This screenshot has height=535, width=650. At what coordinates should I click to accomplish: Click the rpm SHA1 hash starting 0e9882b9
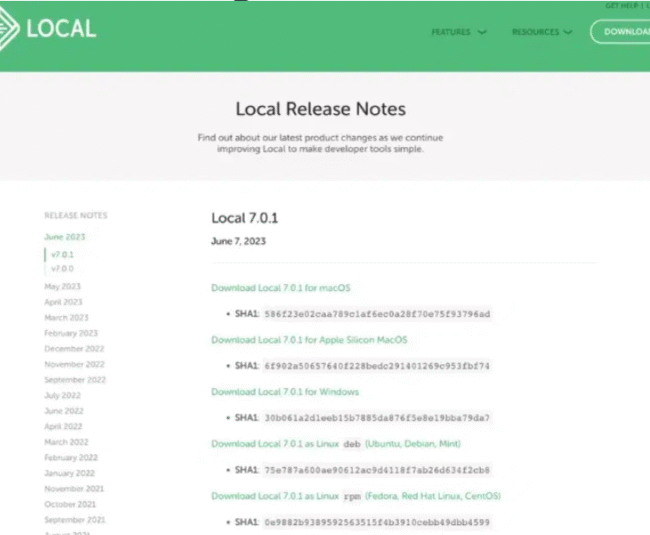pyautogui.click(x=377, y=522)
